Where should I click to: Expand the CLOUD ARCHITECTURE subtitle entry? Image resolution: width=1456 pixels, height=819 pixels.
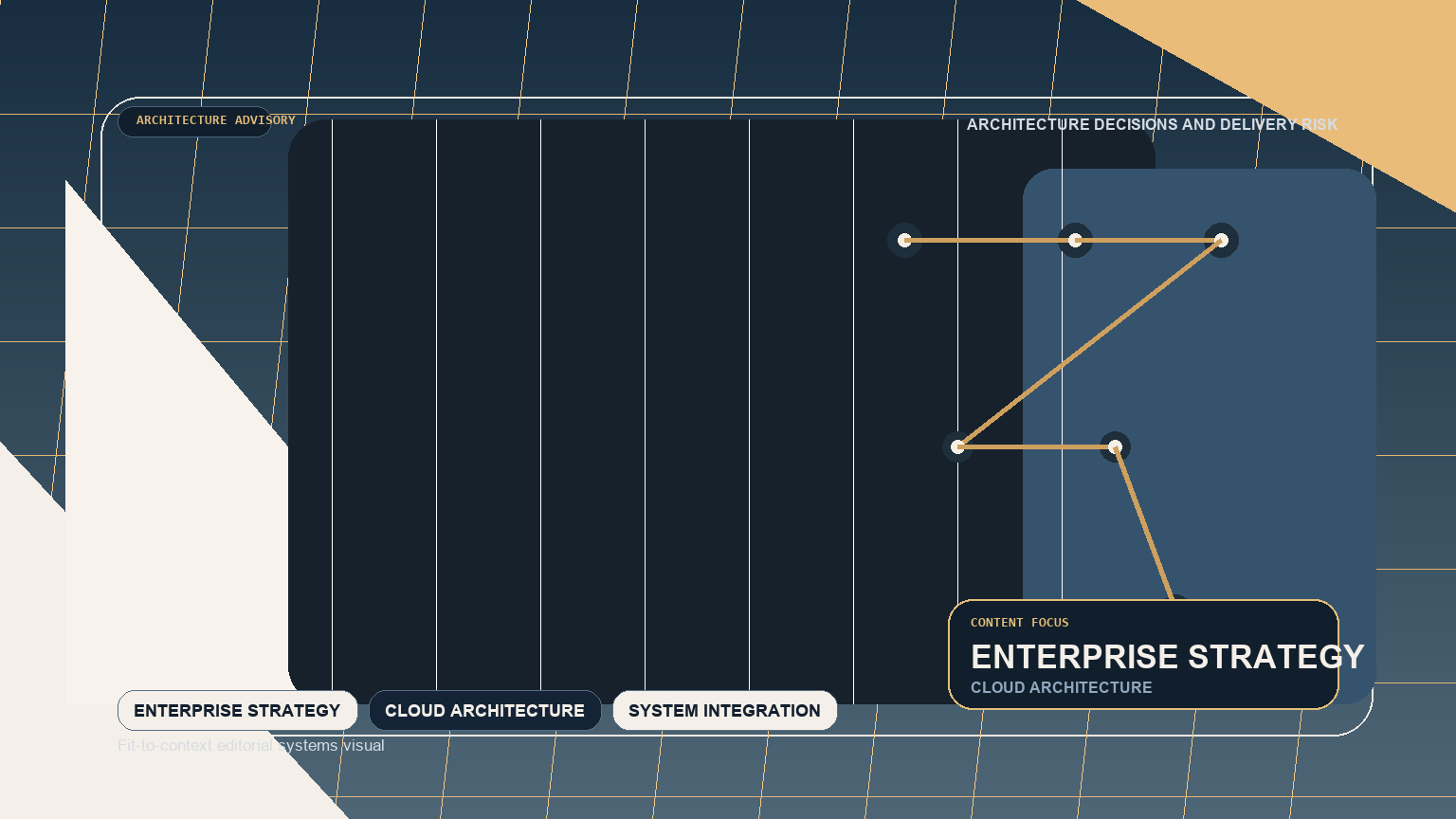[x=1060, y=688]
